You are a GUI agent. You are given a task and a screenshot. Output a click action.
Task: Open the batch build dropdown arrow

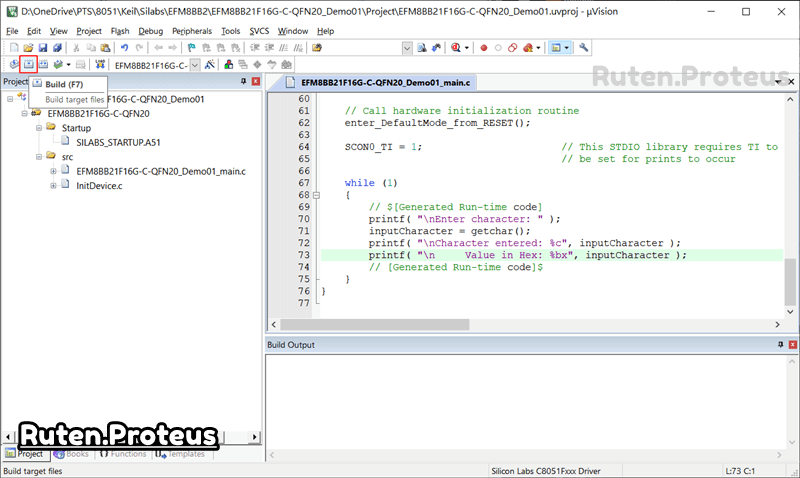click(68, 65)
